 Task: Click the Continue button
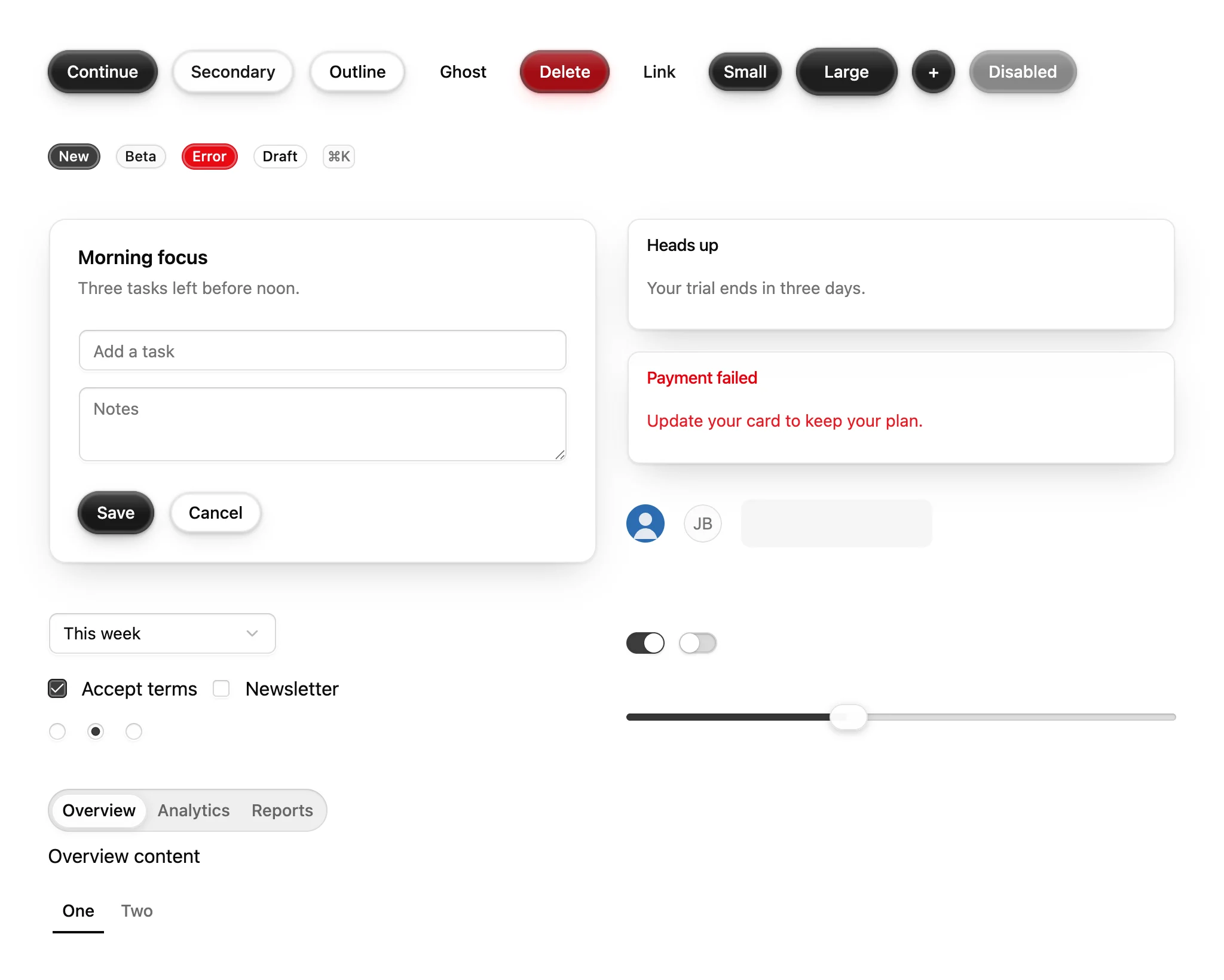point(103,72)
